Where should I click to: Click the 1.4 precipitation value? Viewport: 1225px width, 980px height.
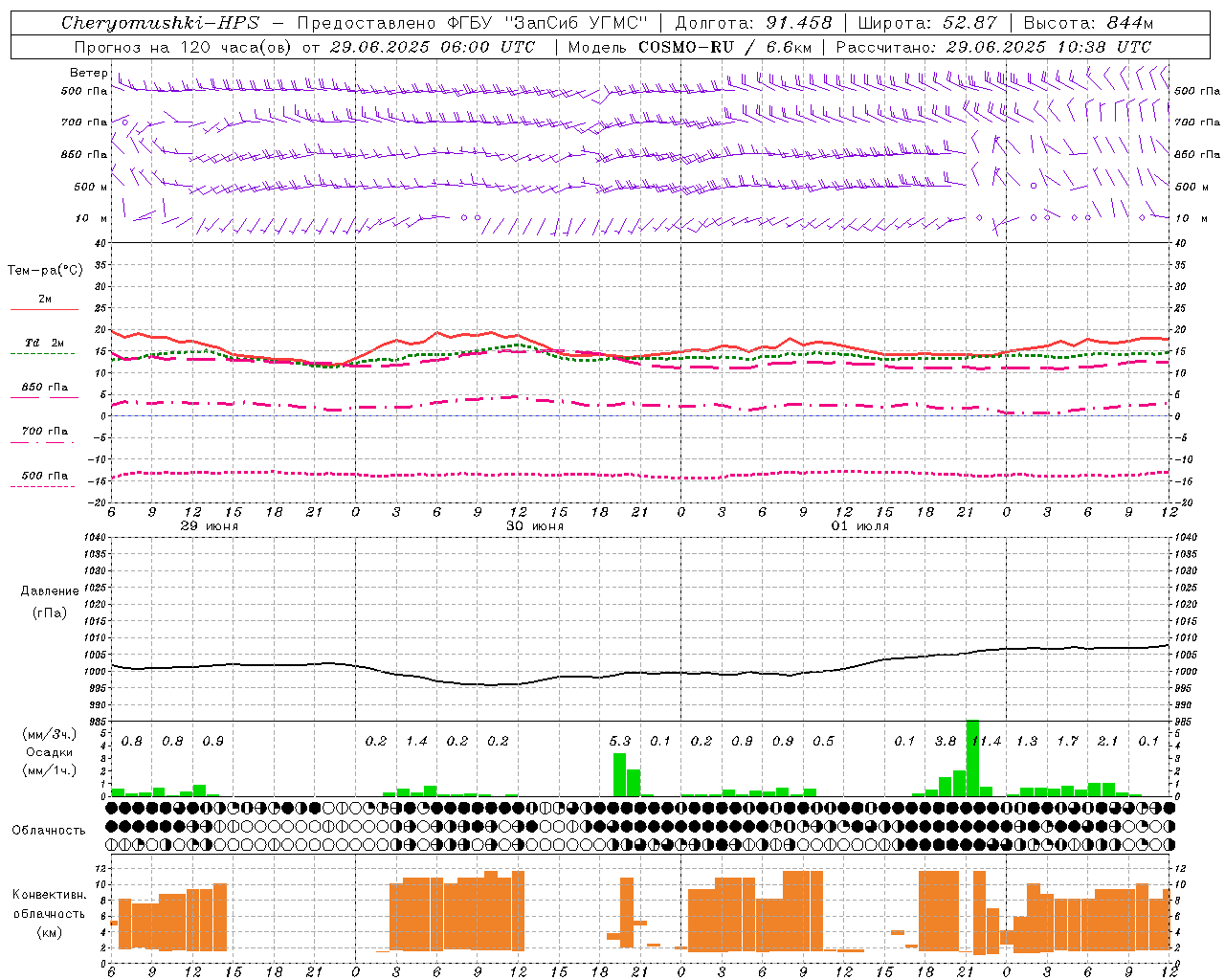click(x=417, y=742)
